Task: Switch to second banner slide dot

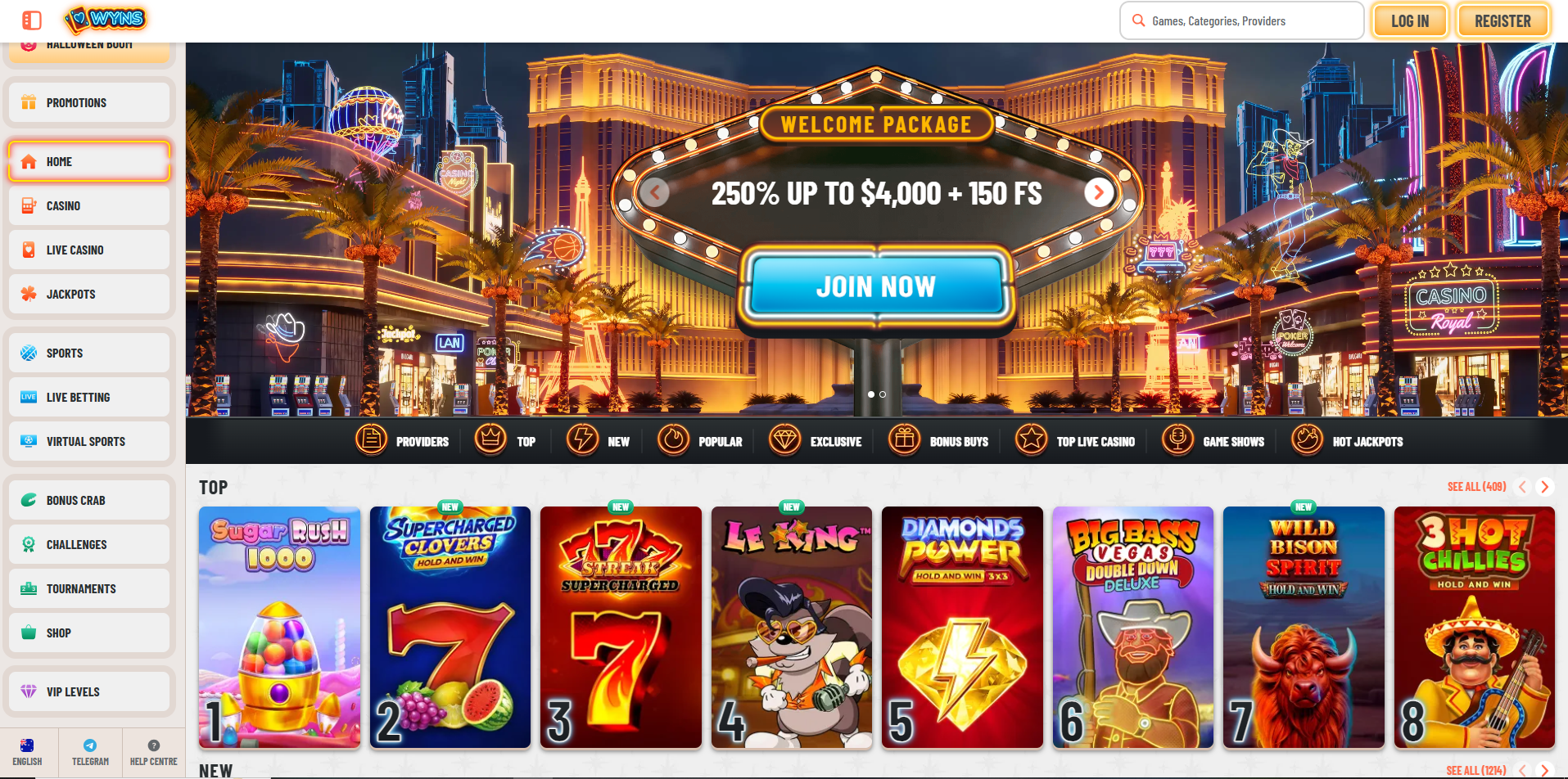Action: click(883, 394)
